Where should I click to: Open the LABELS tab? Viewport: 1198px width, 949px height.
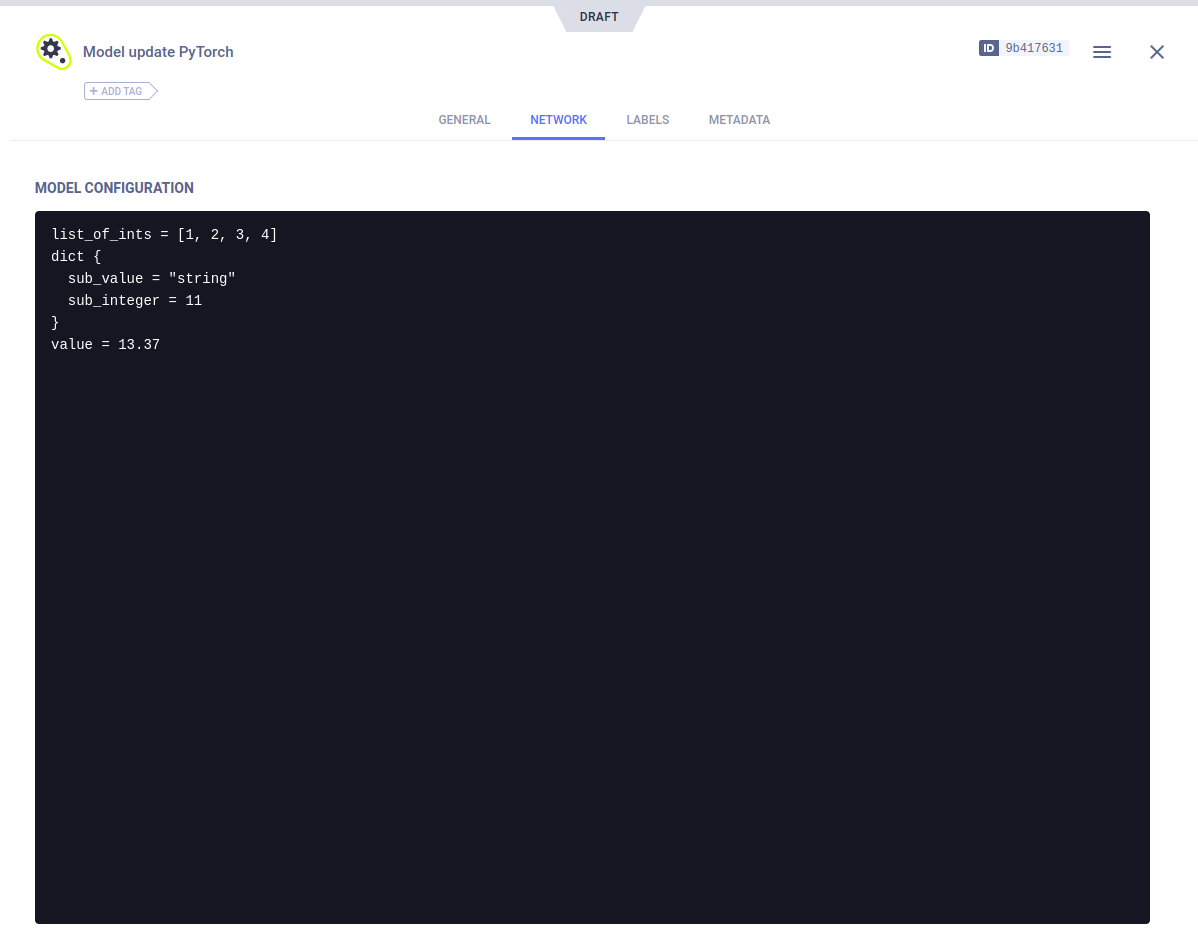(x=647, y=119)
